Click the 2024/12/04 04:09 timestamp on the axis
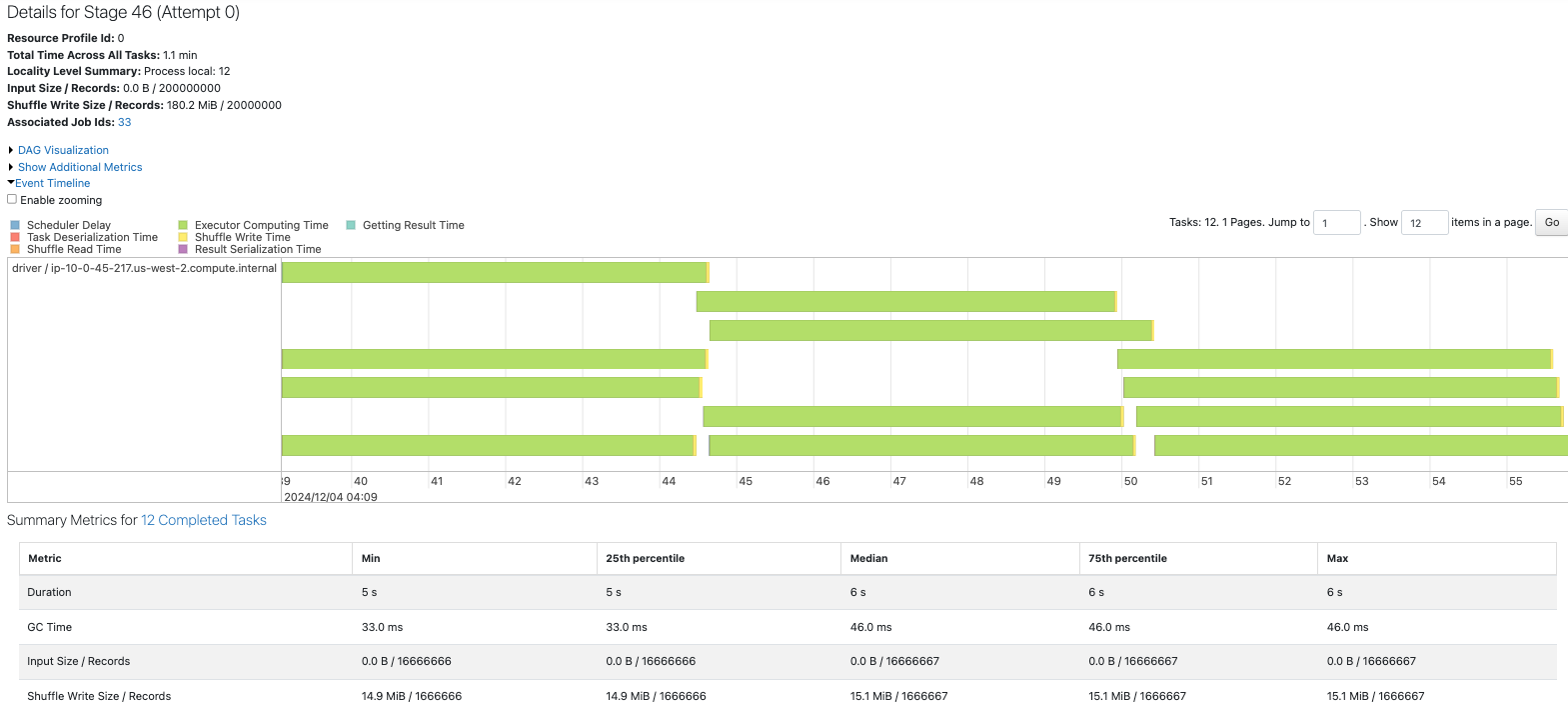The width and height of the screenshot is (1568, 718). click(331, 497)
